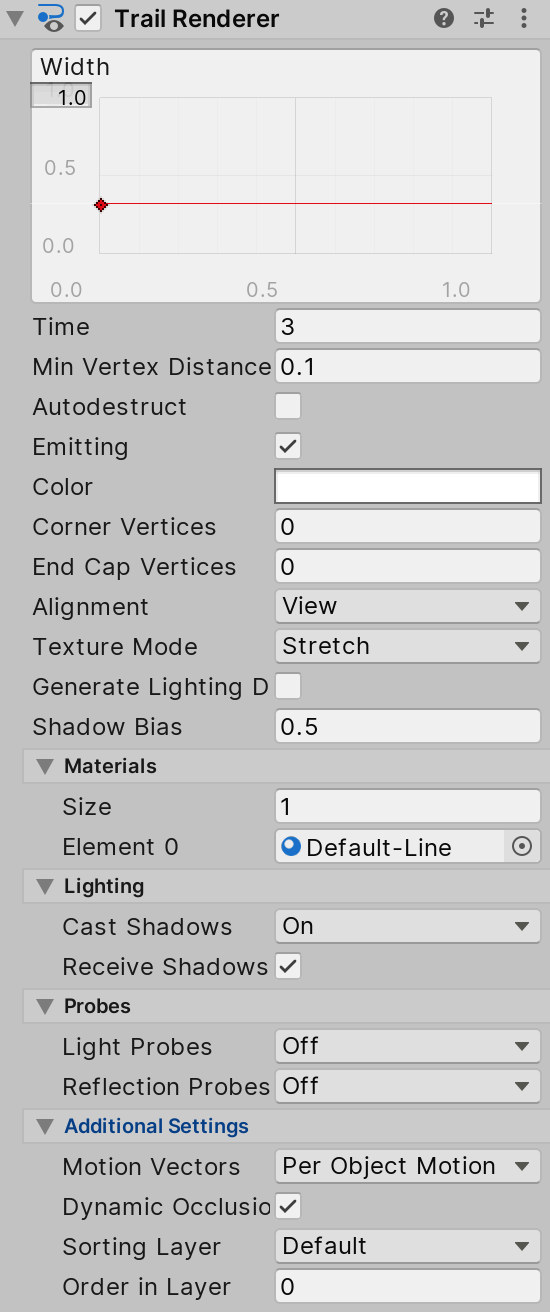The image size is (550, 1312).
Task: Toggle the Emitting checkbox off
Action: click(x=288, y=446)
